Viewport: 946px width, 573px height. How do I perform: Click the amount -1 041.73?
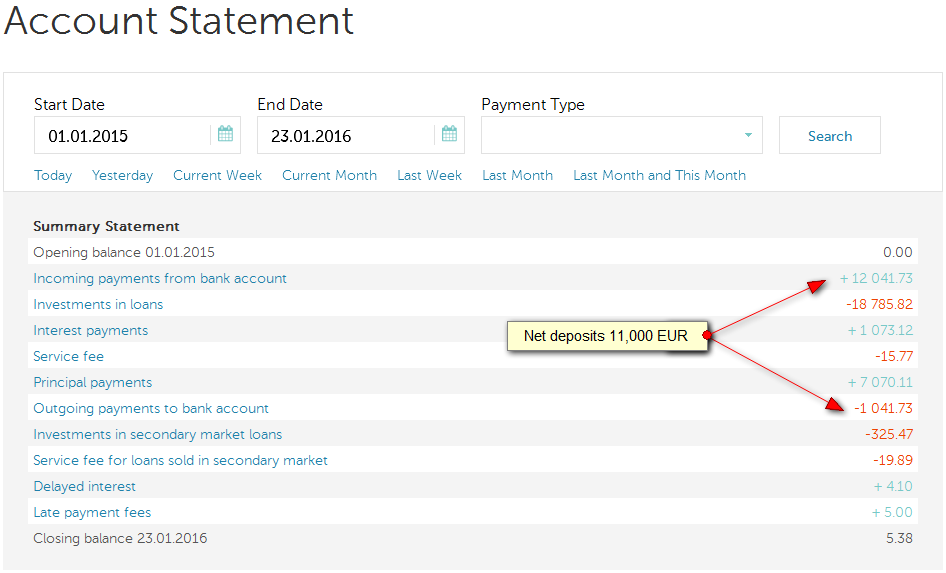click(883, 408)
